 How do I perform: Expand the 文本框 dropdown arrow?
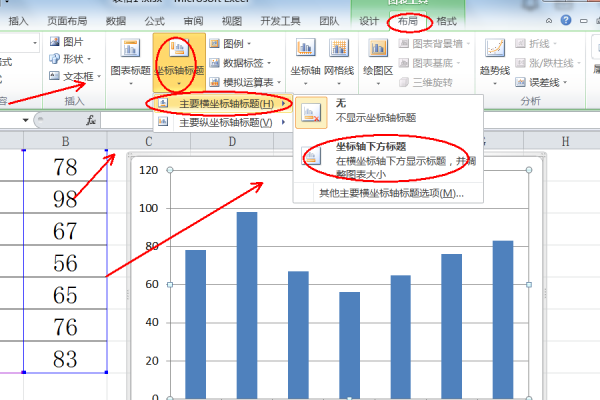(x=99, y=77)
